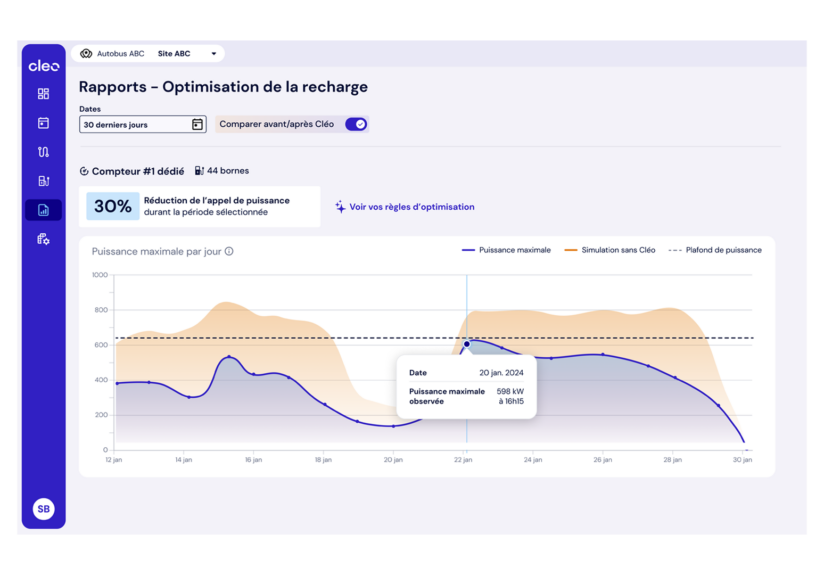Image resolution: width=825 pixels, height=575 pixels.
Task: Click the routes icon in sidebar
Action: [x=43, y=152]
